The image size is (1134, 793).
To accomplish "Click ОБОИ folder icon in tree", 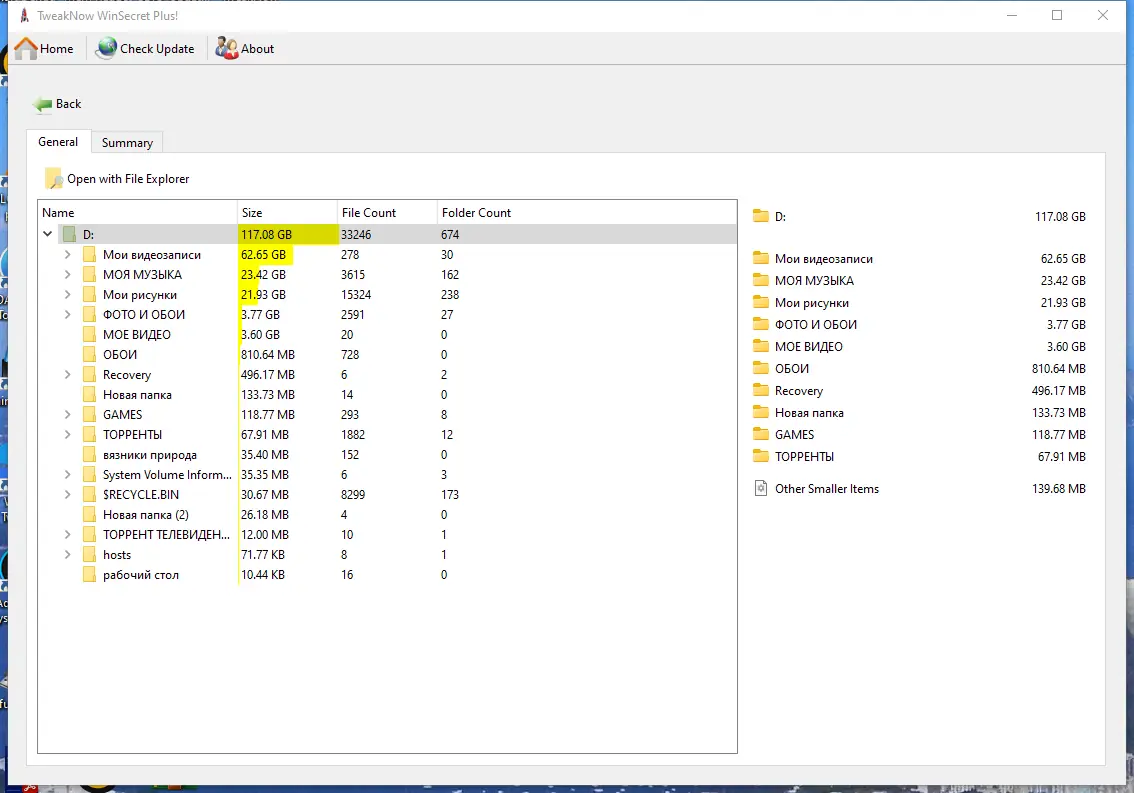I will (x=89, y=355).
